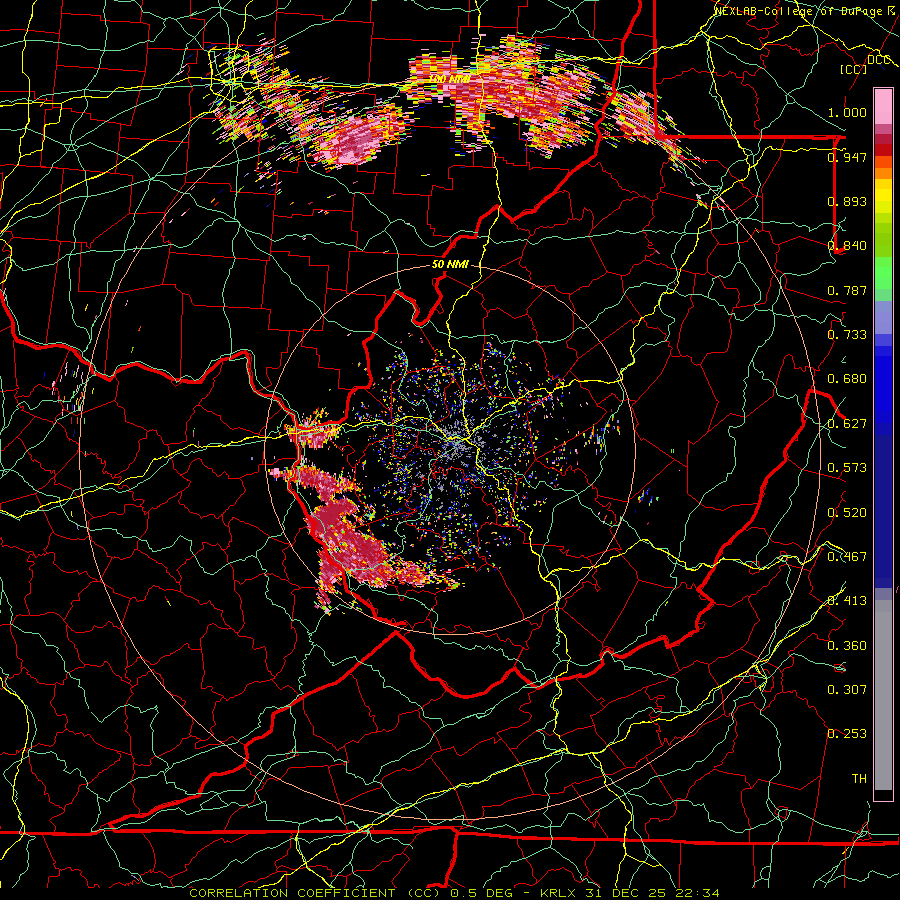Image resolution: width=900 pixels, height=900 pixels.
Task: Click the 0.947 legend value
Action: 847,157
